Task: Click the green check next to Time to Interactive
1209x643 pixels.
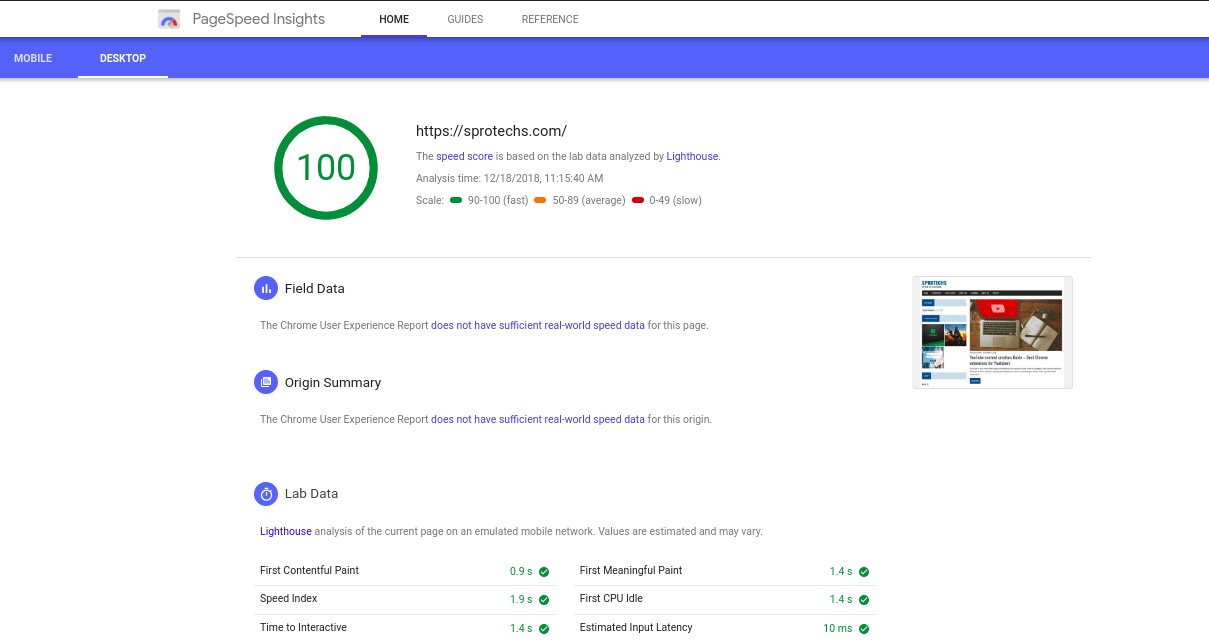Action: click(544, 629)
